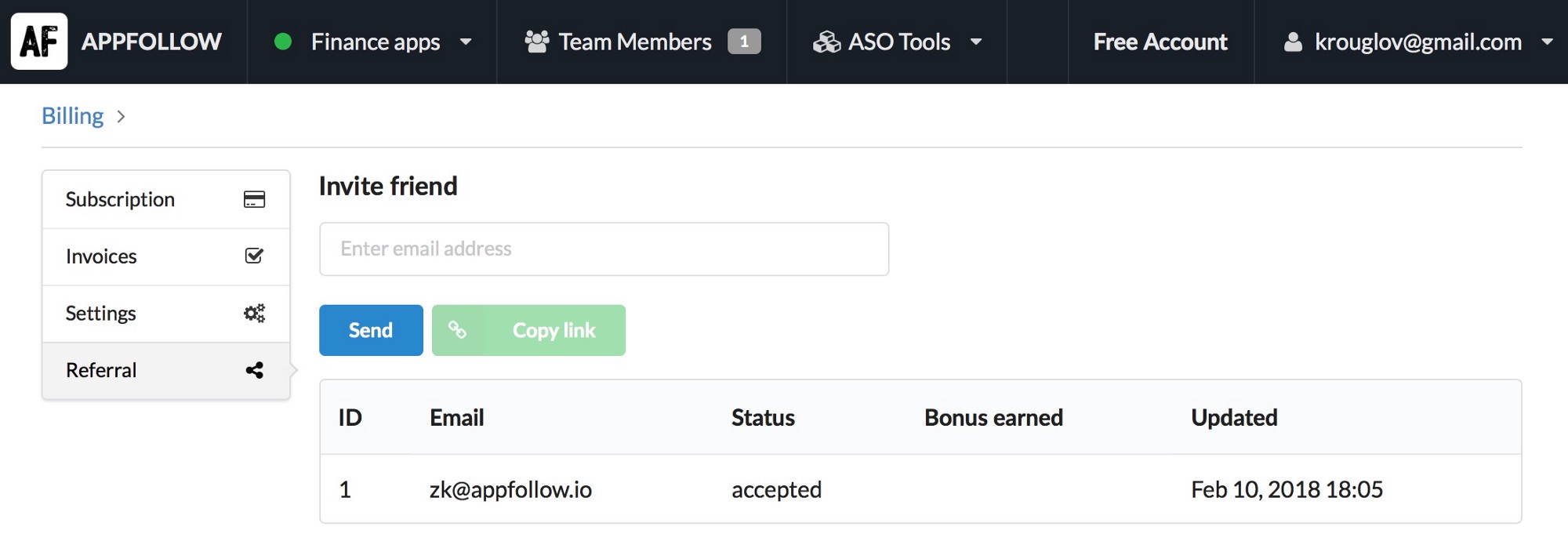Open the Free Account menu item
This screenshot has height=541, width=1568.
pyautogui.click(x=1160, y=42)
